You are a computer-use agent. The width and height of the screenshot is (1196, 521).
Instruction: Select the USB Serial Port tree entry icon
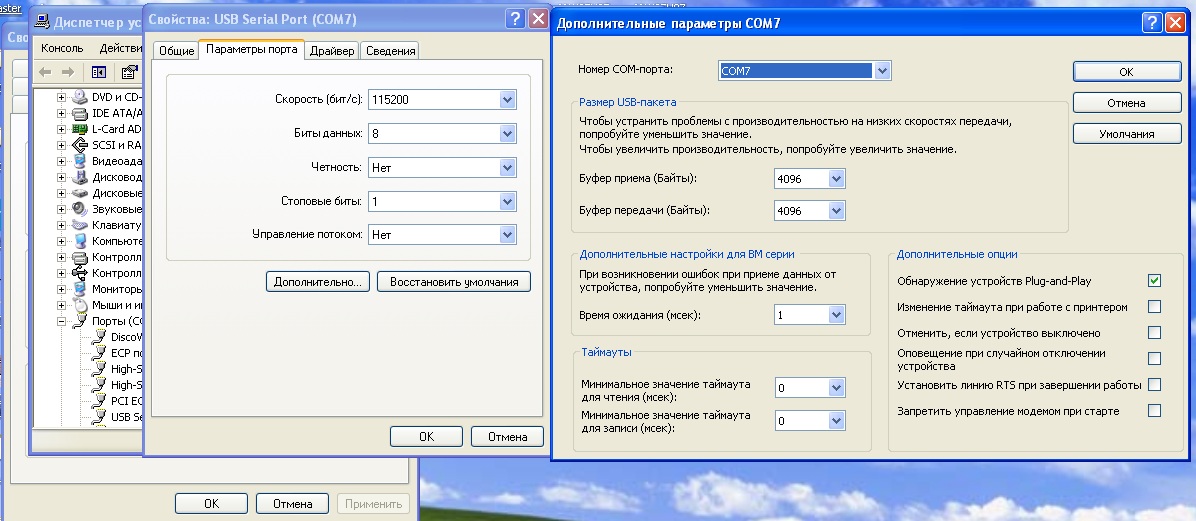click(x=98, y=416)
